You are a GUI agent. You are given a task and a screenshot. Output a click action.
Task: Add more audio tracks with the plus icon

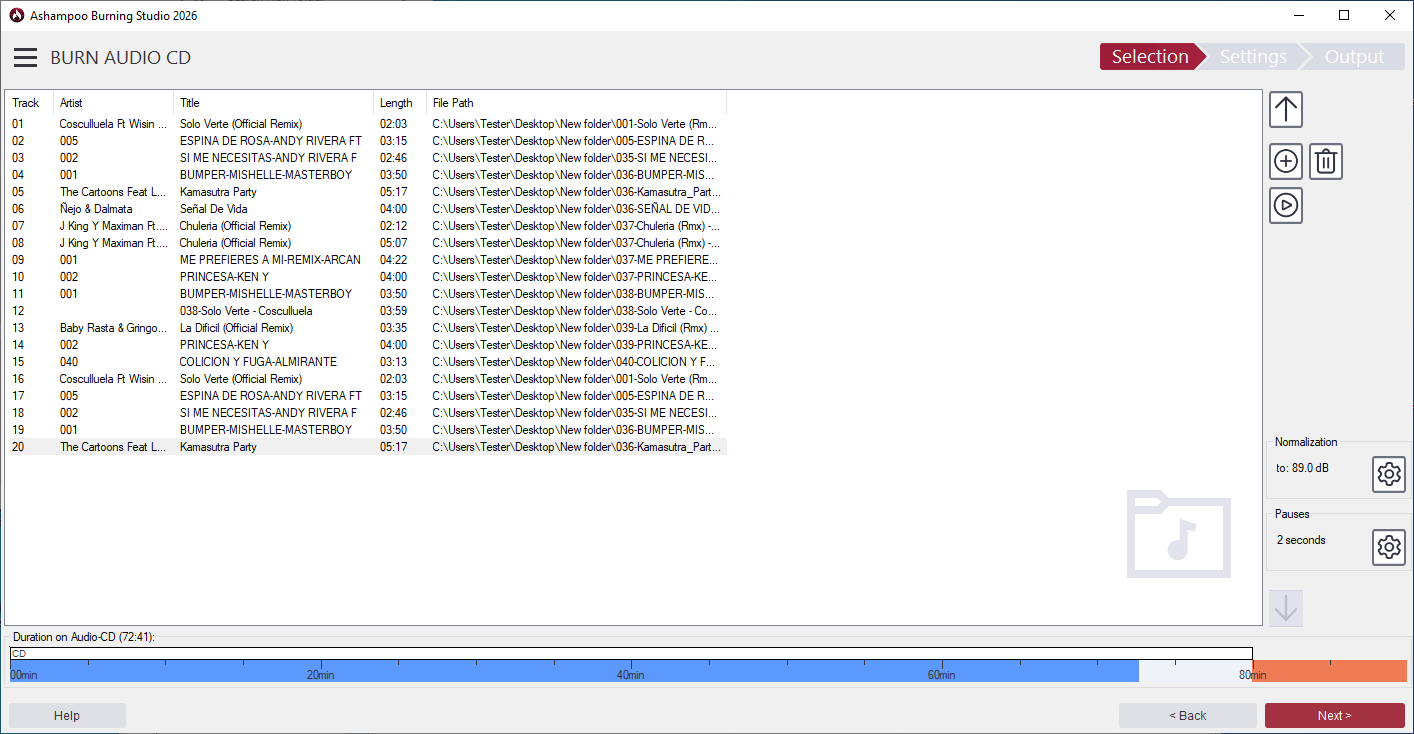1285,161
